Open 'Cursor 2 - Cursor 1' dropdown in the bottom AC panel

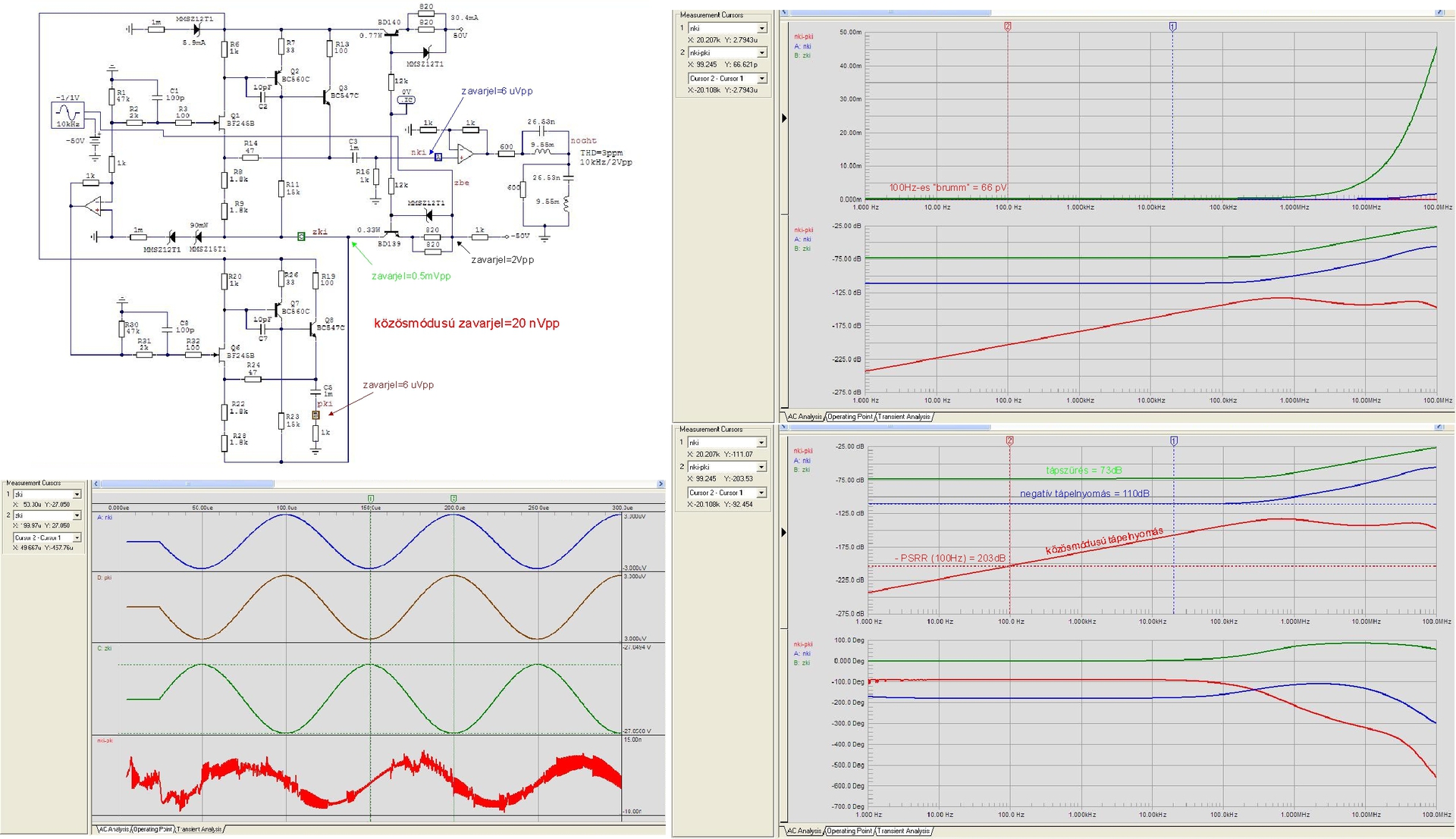pos(762,493)
